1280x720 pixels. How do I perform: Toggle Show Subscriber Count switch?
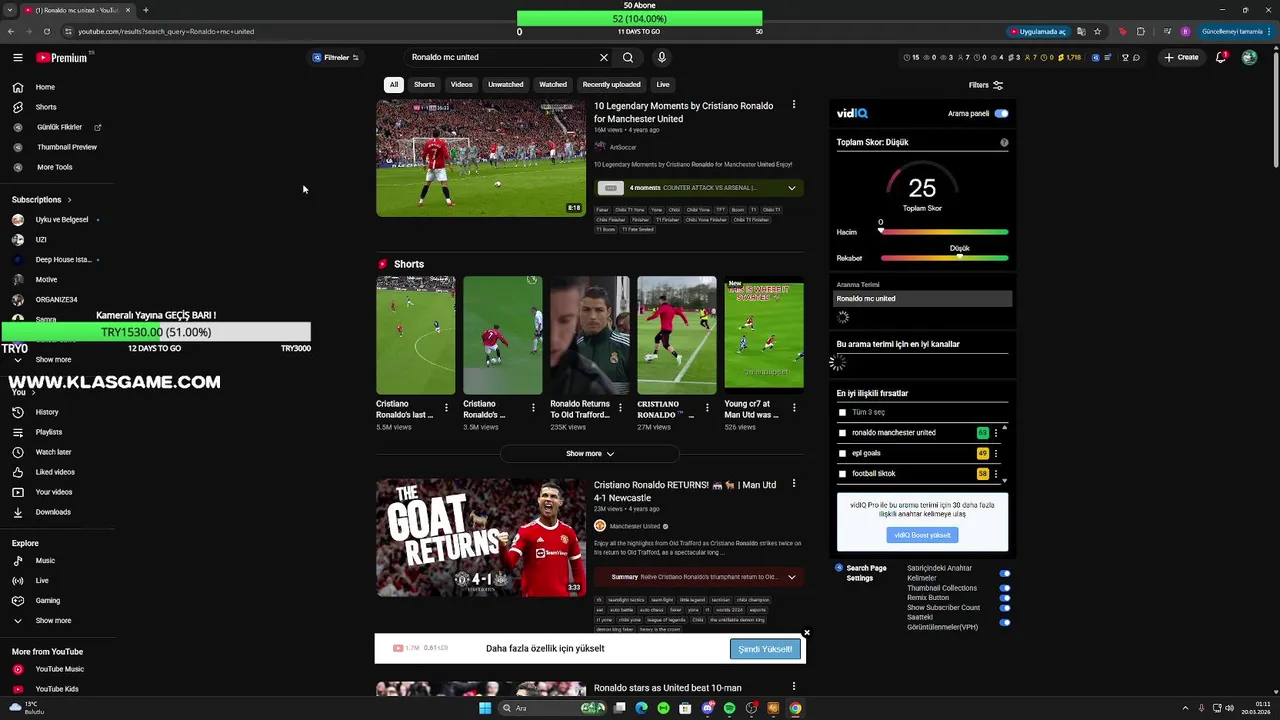[1005, 608]
